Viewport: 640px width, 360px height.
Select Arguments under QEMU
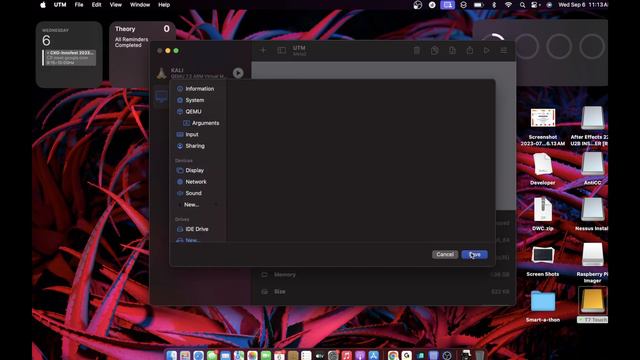(x=201, y=123)
